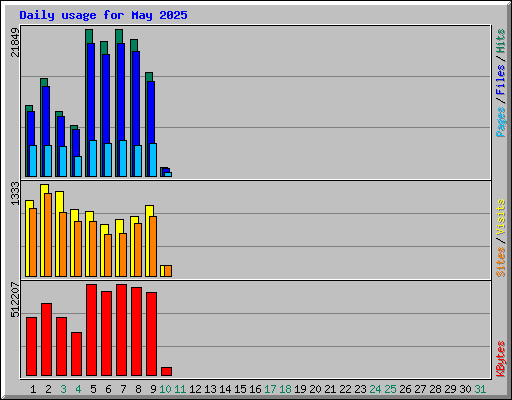Click day 2 label on x-axis
This screenshot has width=512, height=400.
[x=48, y=389]
